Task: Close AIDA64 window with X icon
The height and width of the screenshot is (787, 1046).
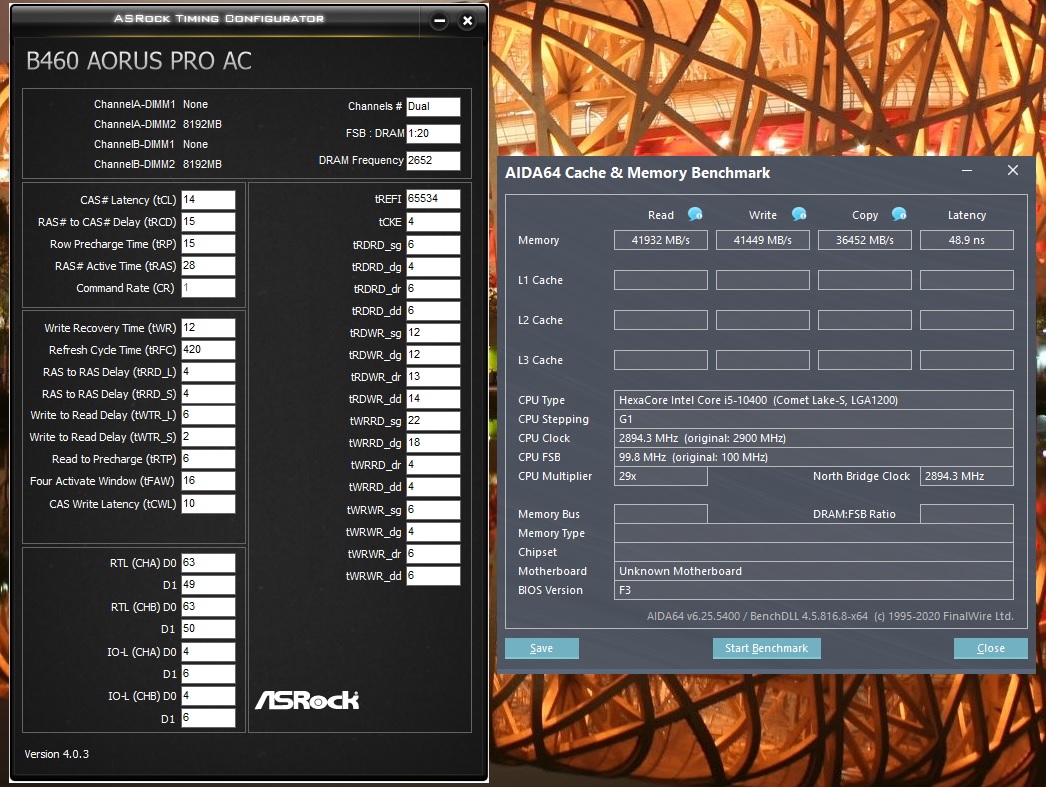Action: tap(1013, 170)
